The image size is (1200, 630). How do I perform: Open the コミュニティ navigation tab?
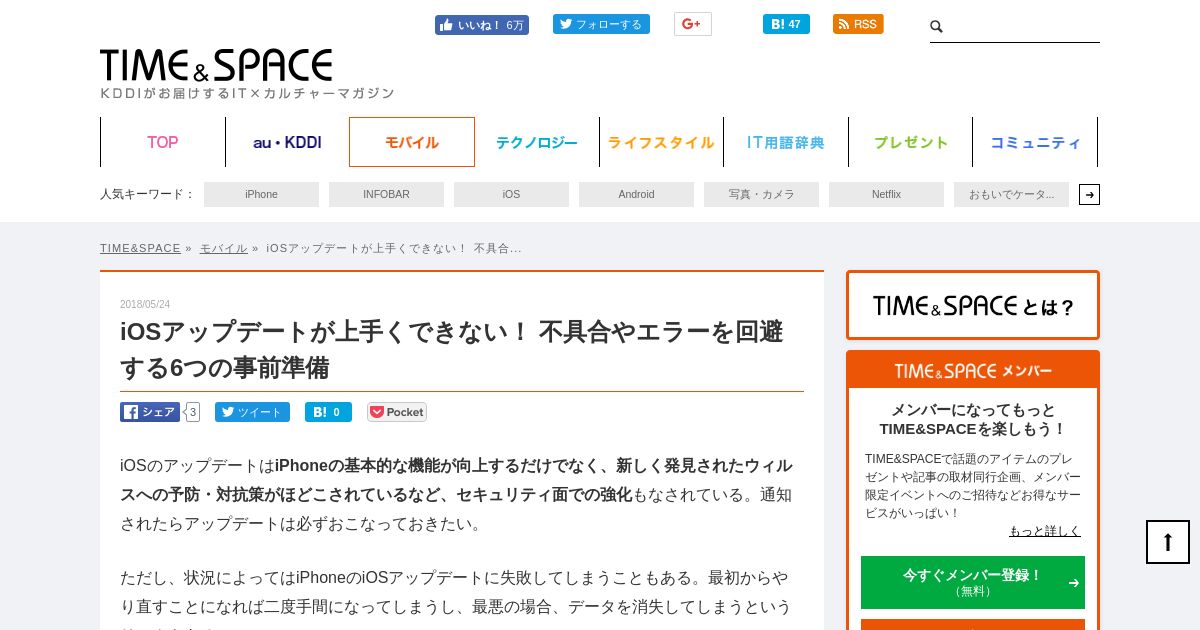[x=1035, y=142]
